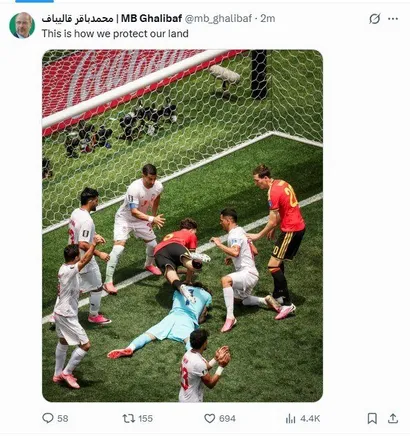Click the tweet text about protecting land

tap(115, 34)
